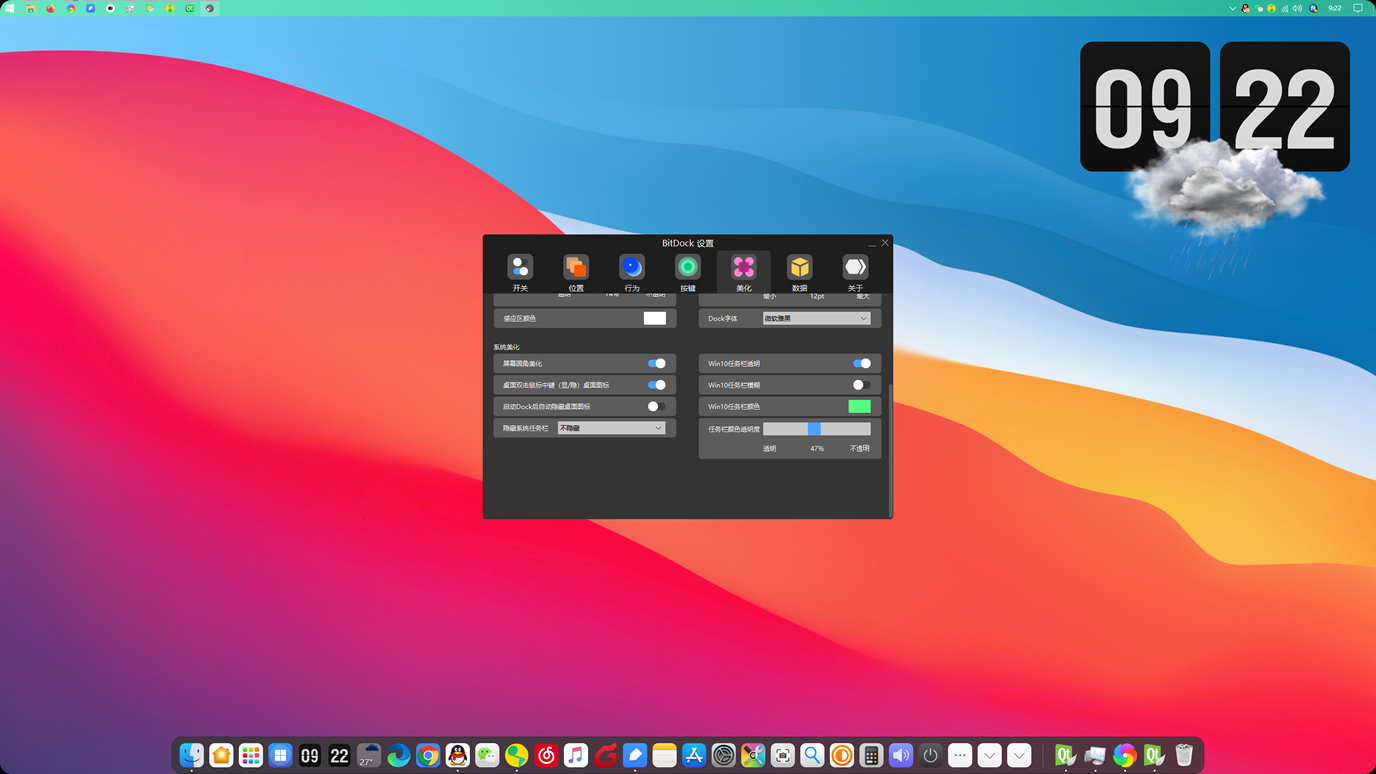The height and width of the screenshot is (774, 1376).
Task: Open the orange Home icon in dock
Action: [x=221, y=755]
